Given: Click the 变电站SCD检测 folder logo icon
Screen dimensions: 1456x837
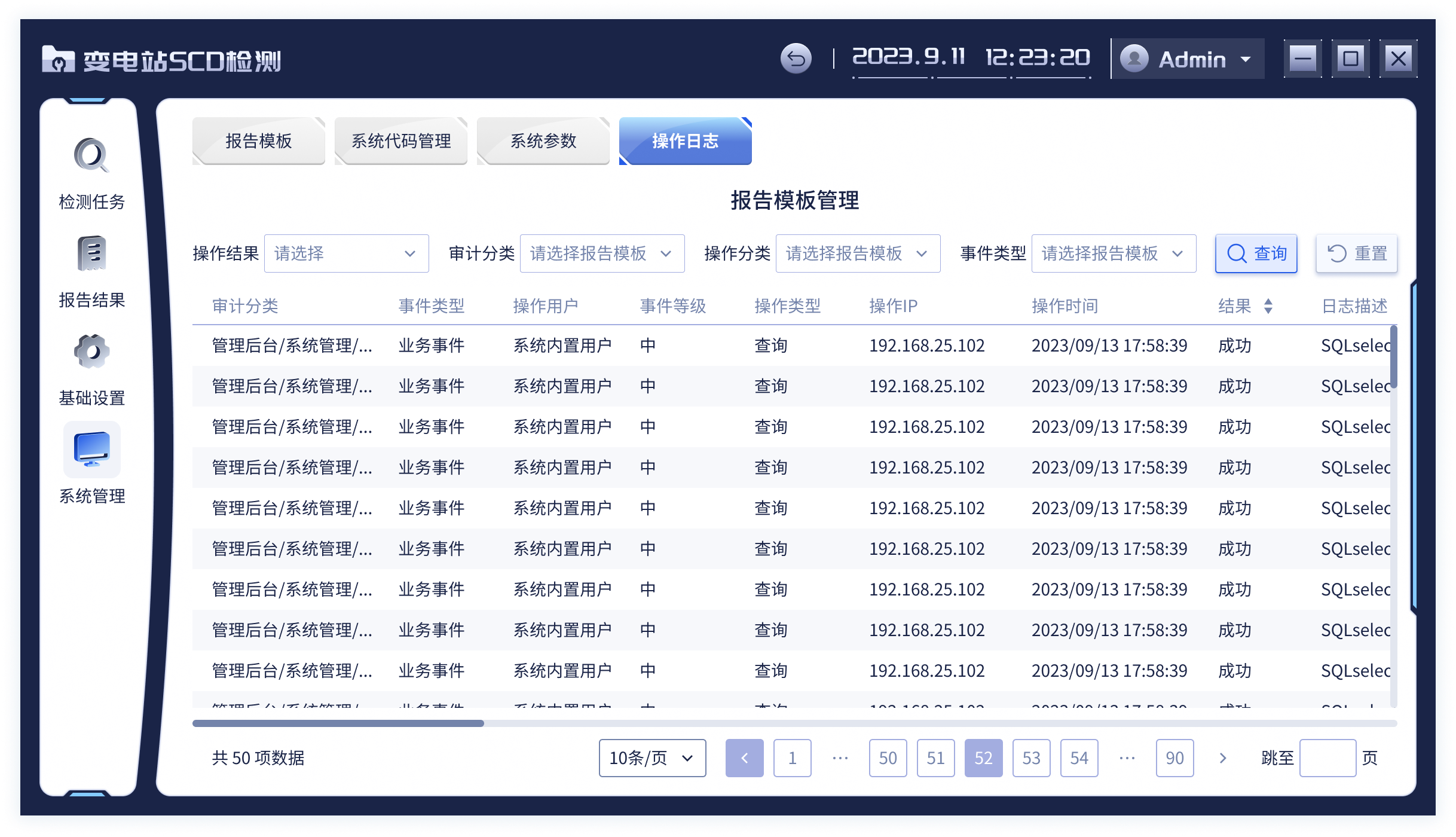Looking at the screenshot, I should pyautogui.click(x=58, y=59).
